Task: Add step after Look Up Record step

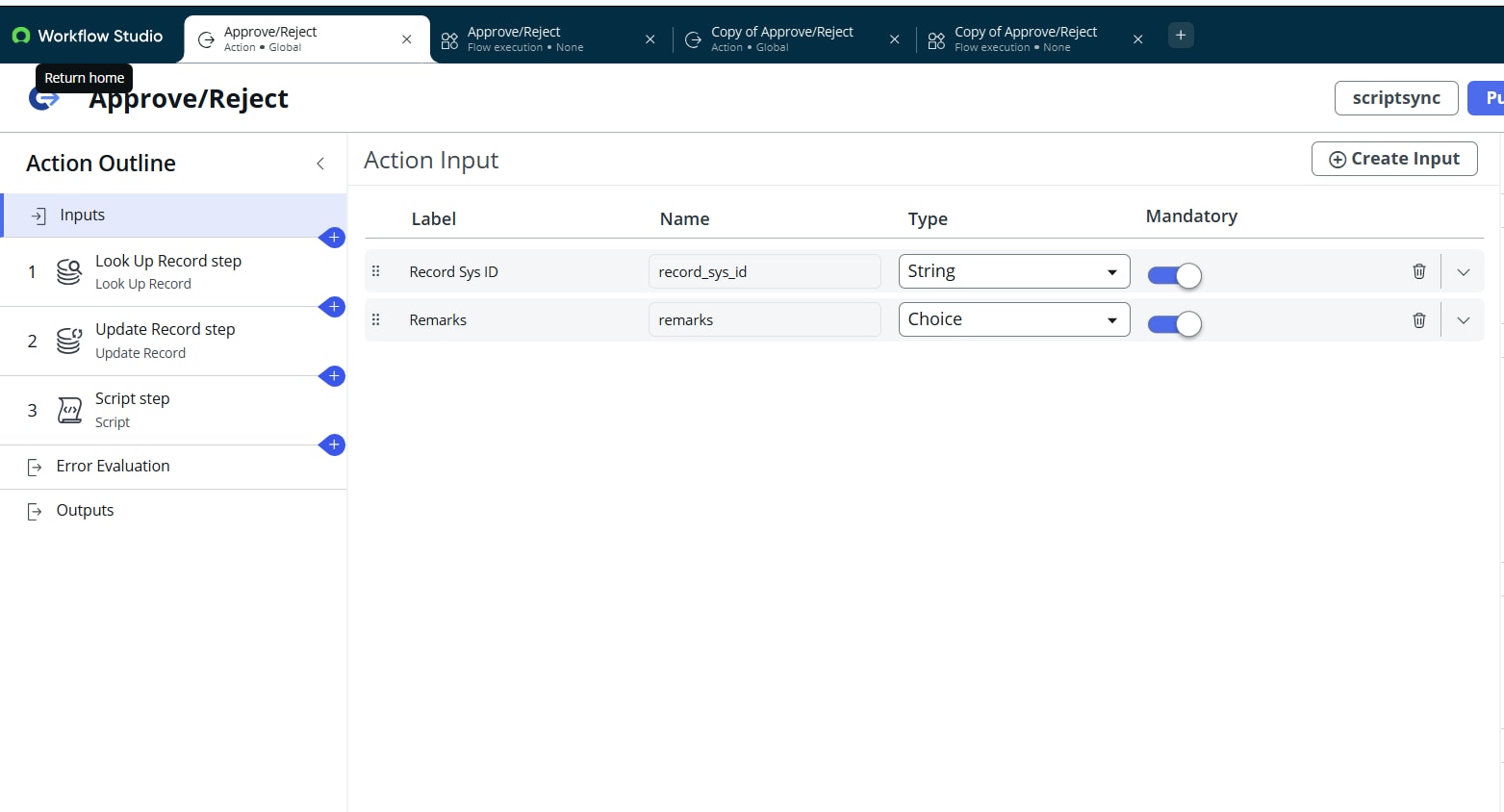Action: pyautogui.click(x=333, y=307)
